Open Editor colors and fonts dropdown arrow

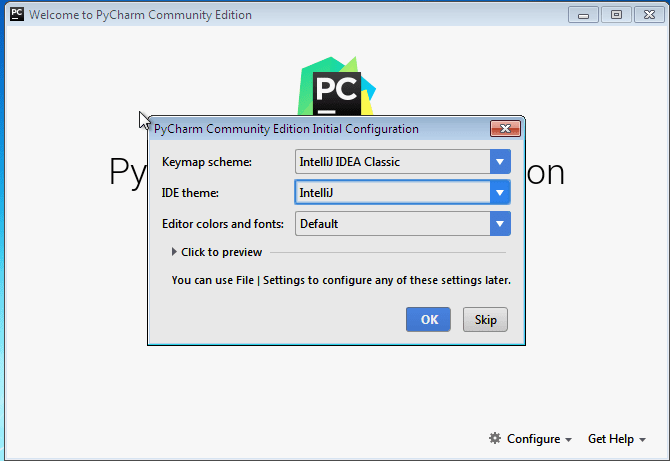(500, 224)
